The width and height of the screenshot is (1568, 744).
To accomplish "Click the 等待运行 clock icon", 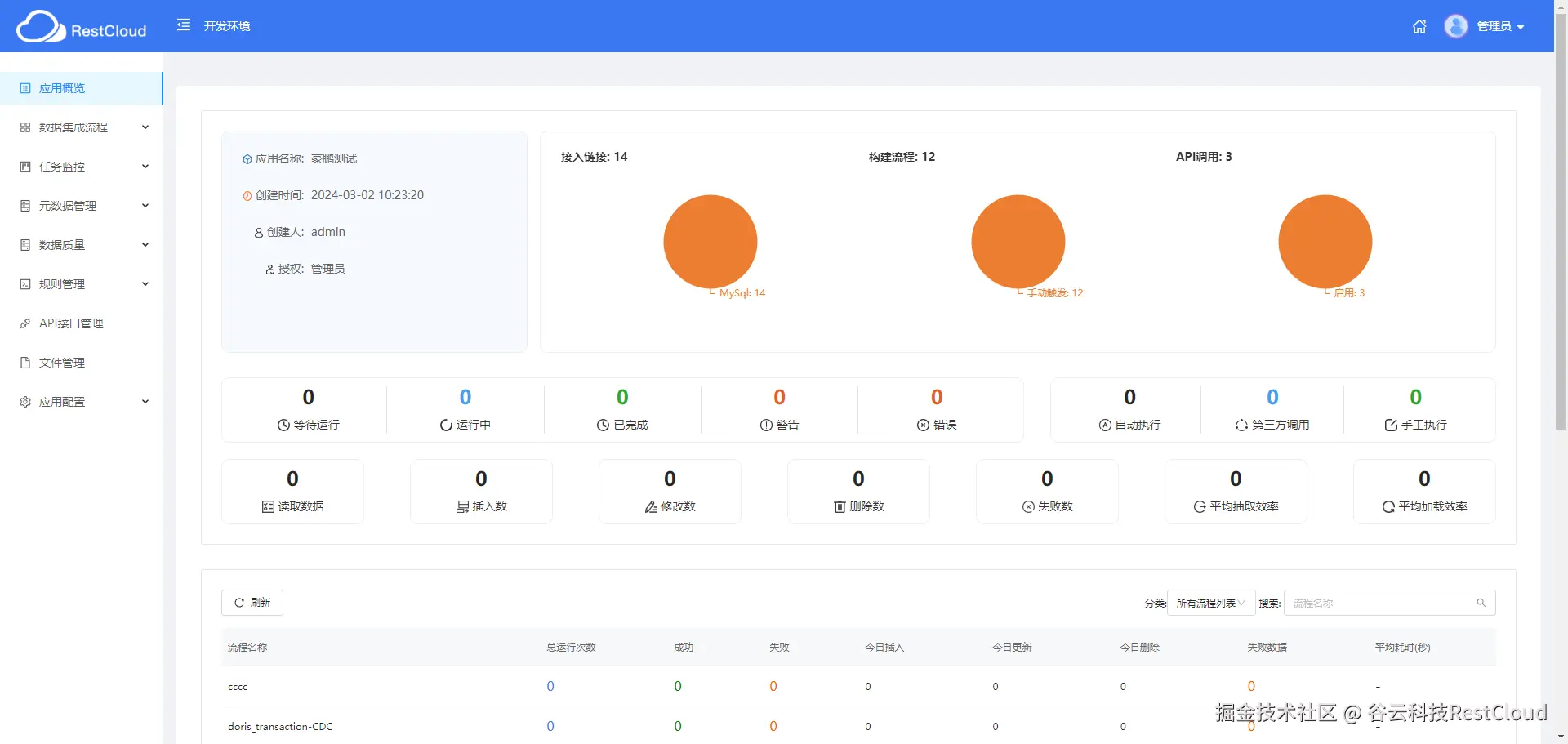I will coord(283,425).
